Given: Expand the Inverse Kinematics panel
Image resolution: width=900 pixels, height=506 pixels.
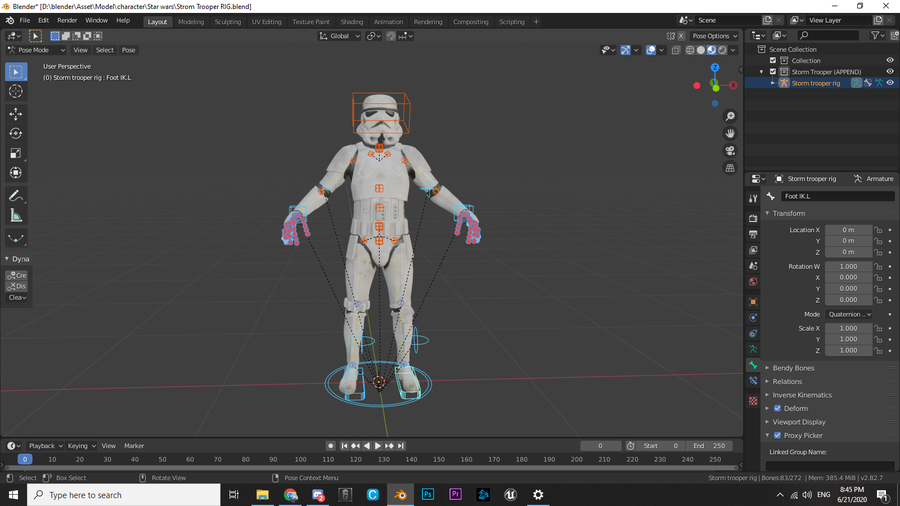Looking at the screenshot, I should (802, 395).
